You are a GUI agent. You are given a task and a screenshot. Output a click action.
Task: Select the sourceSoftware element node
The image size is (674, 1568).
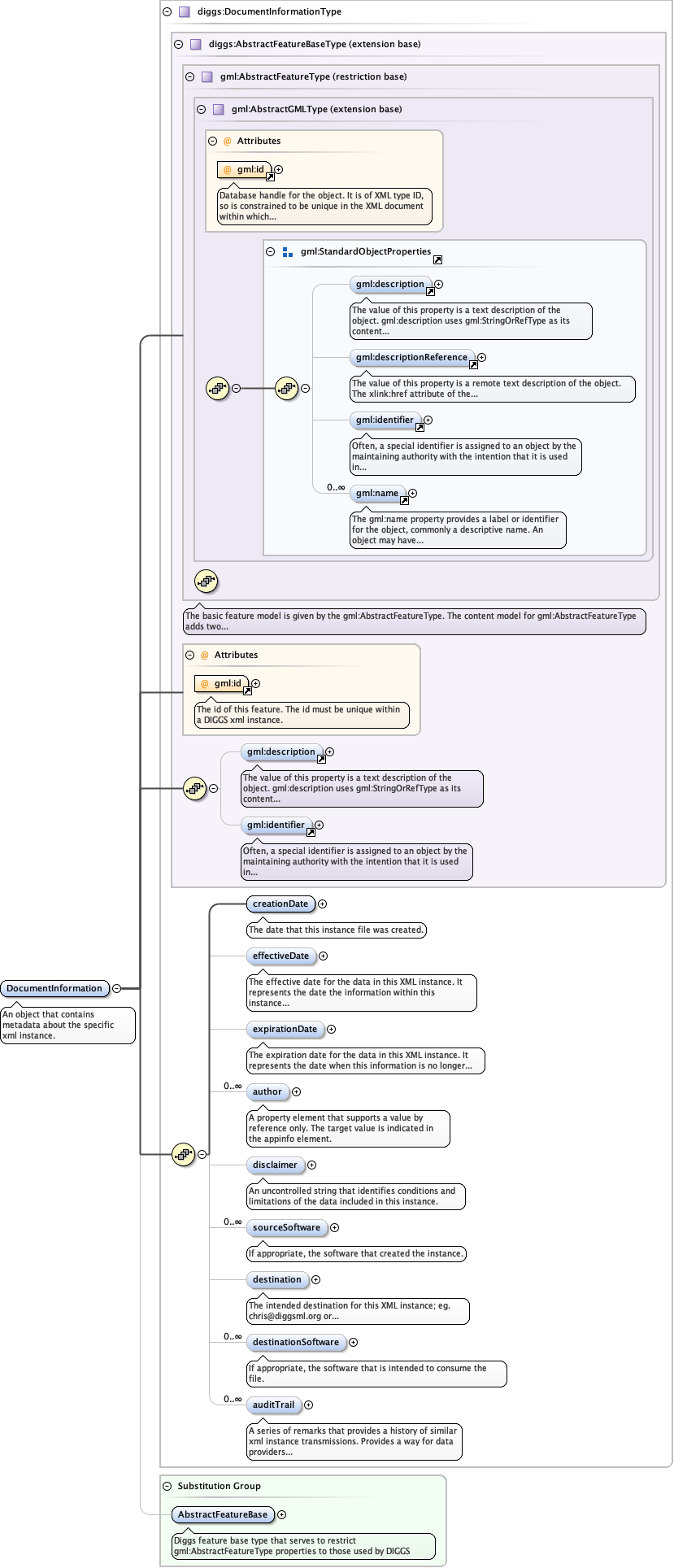[x=286, y=1227]
